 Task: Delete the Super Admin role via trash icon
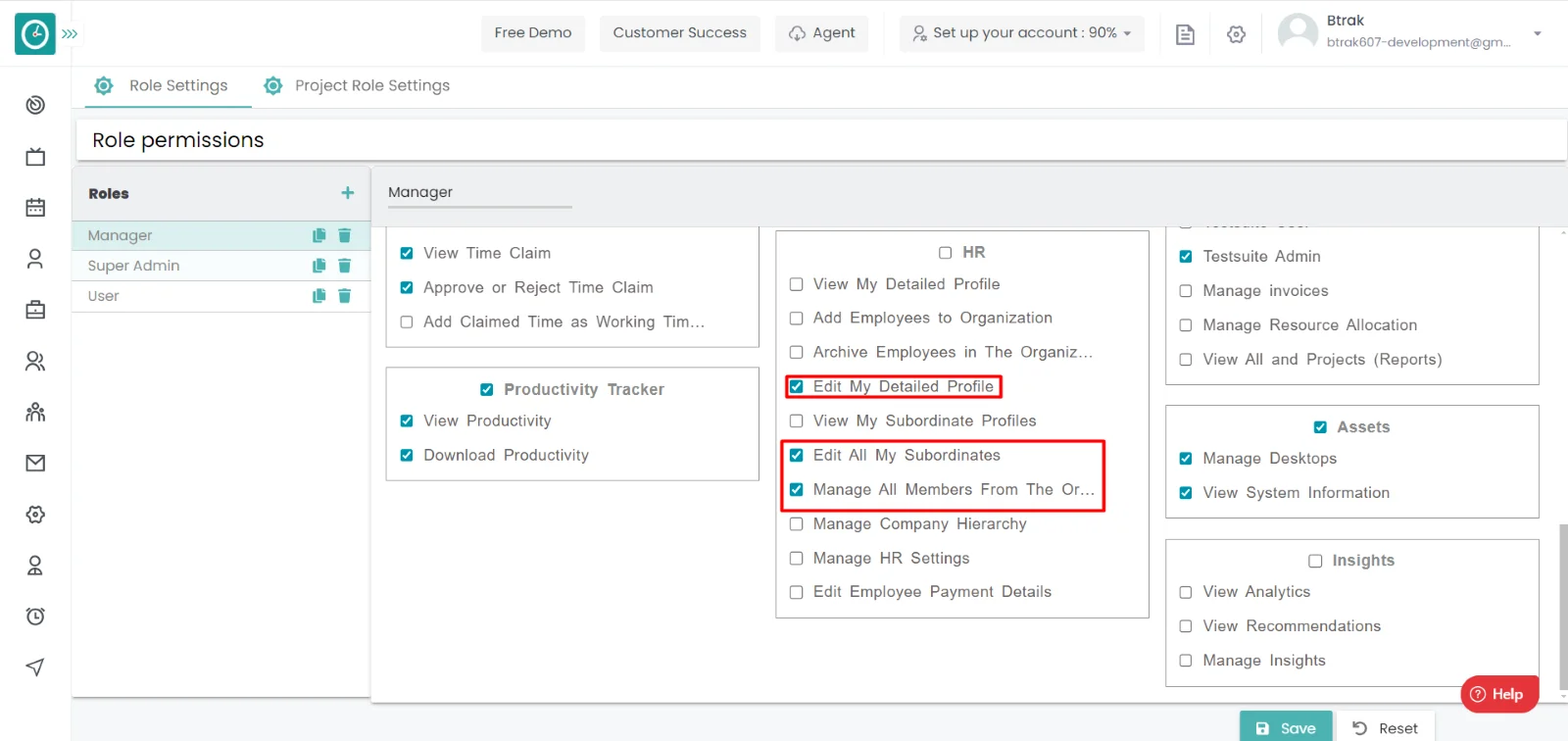click(344, 266)
